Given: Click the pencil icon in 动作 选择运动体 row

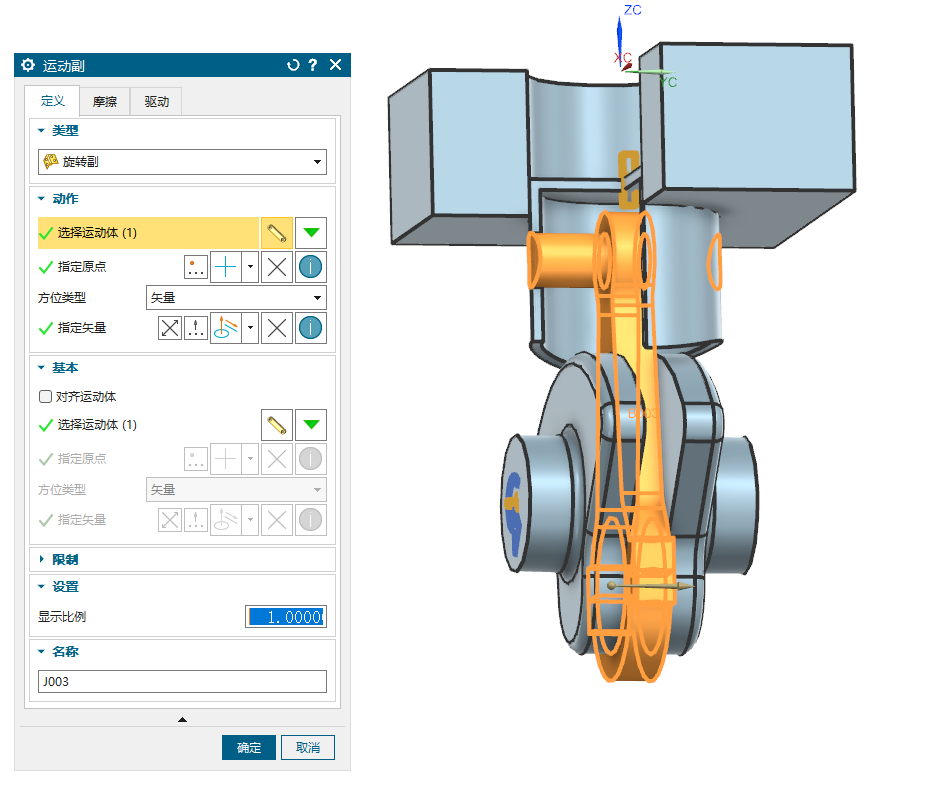Looking at the screenshot, I should [x=276, y=233].
